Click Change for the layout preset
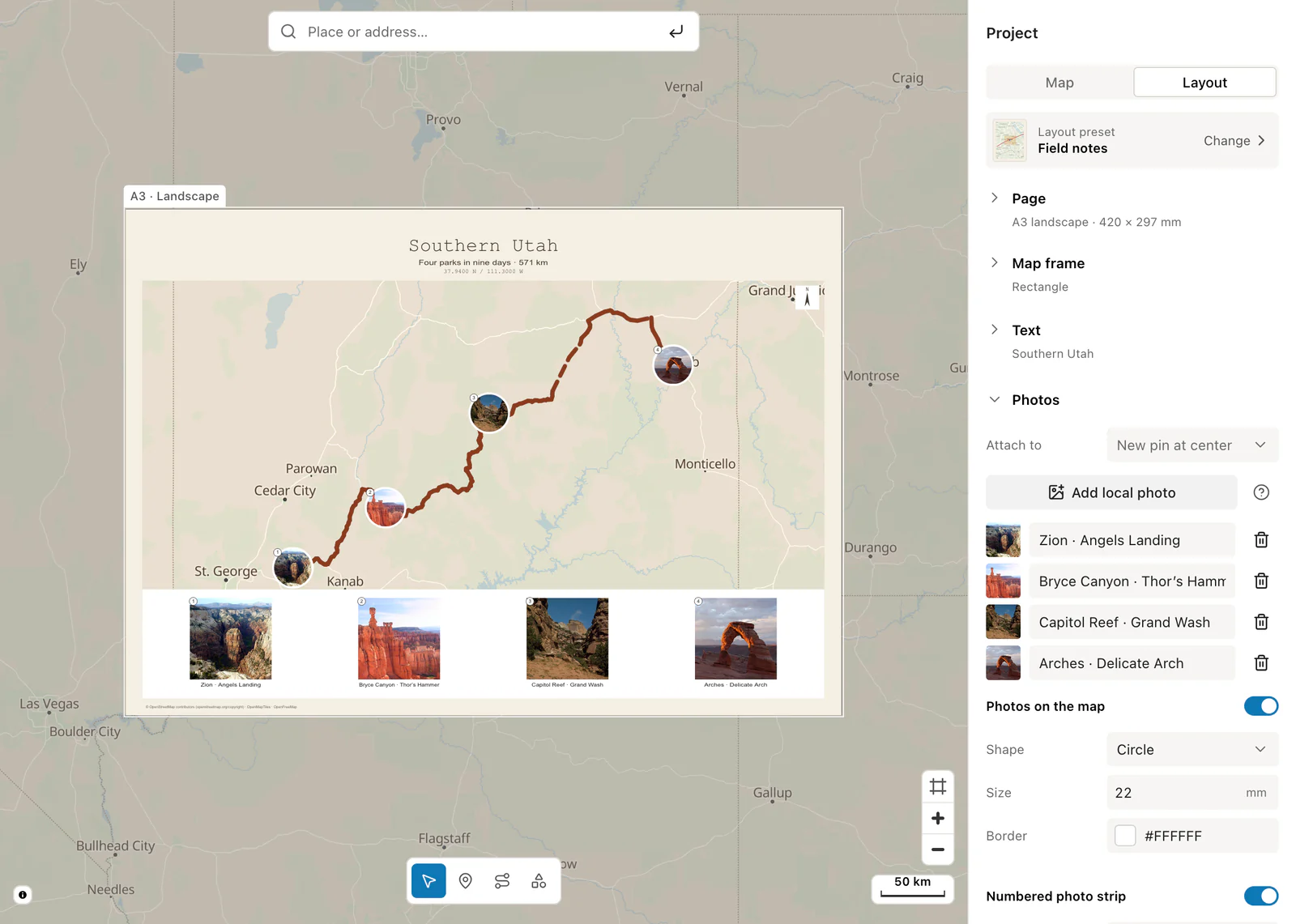The height and width of the screenshot is (924, 1296). [x=1234, y=141]
